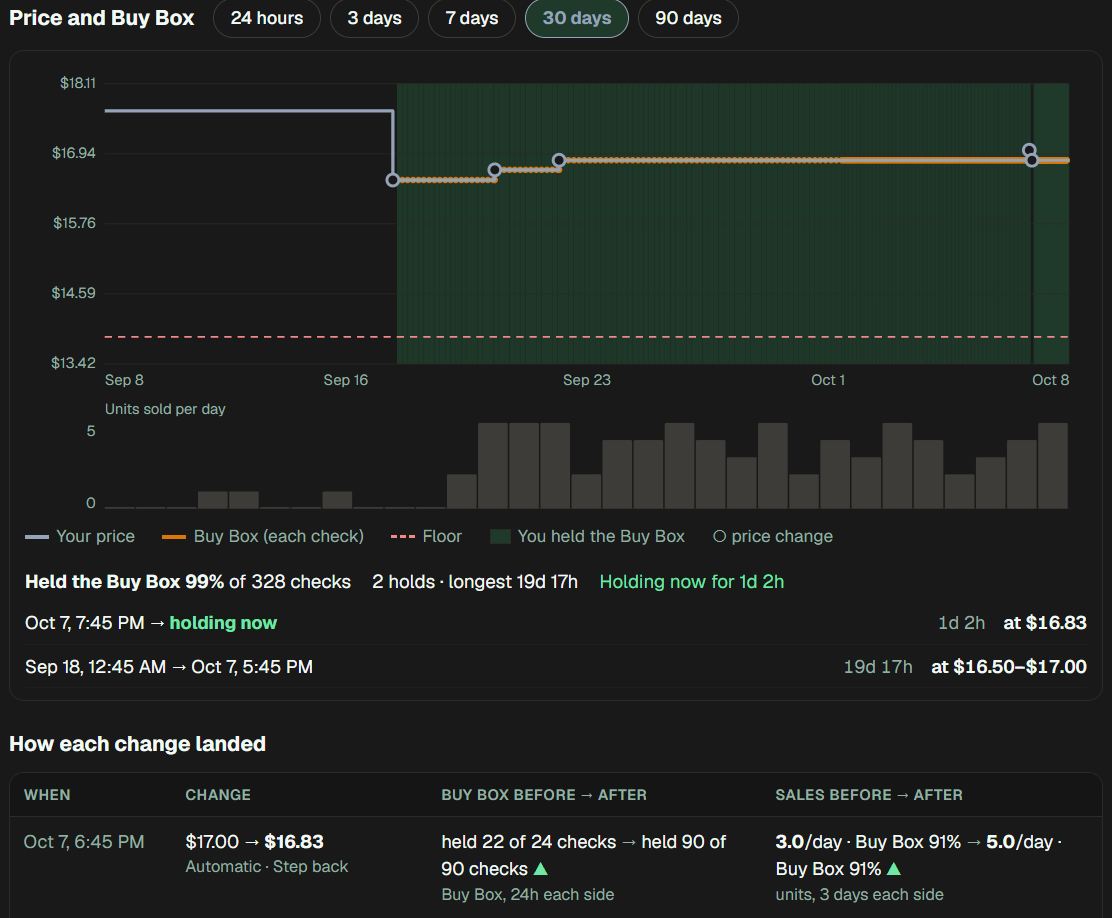Click the CHANGE column header

click(218, 795)
